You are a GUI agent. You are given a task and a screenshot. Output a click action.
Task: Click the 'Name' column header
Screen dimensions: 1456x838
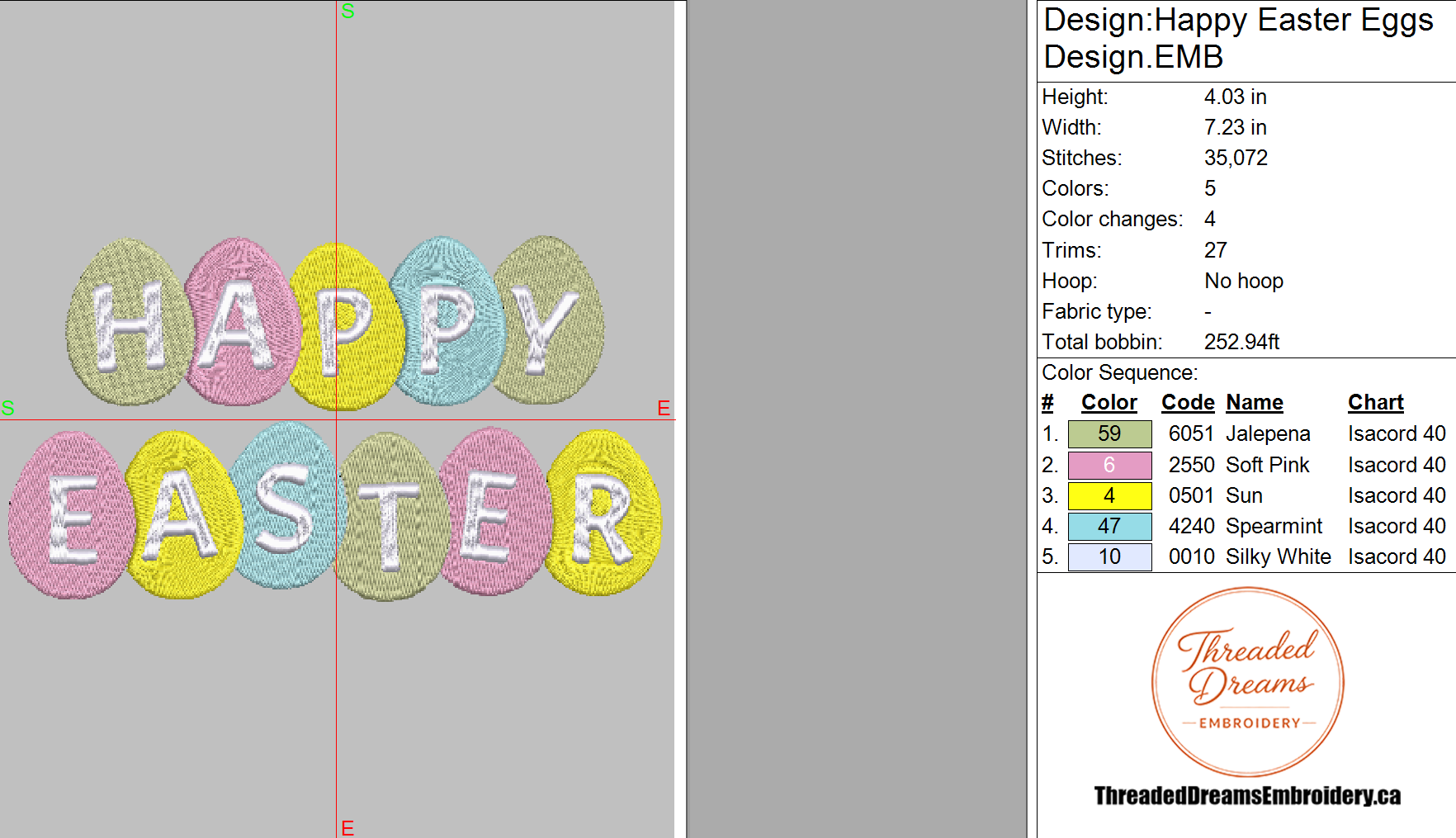pyautogui.click(x=1254, y=403)
